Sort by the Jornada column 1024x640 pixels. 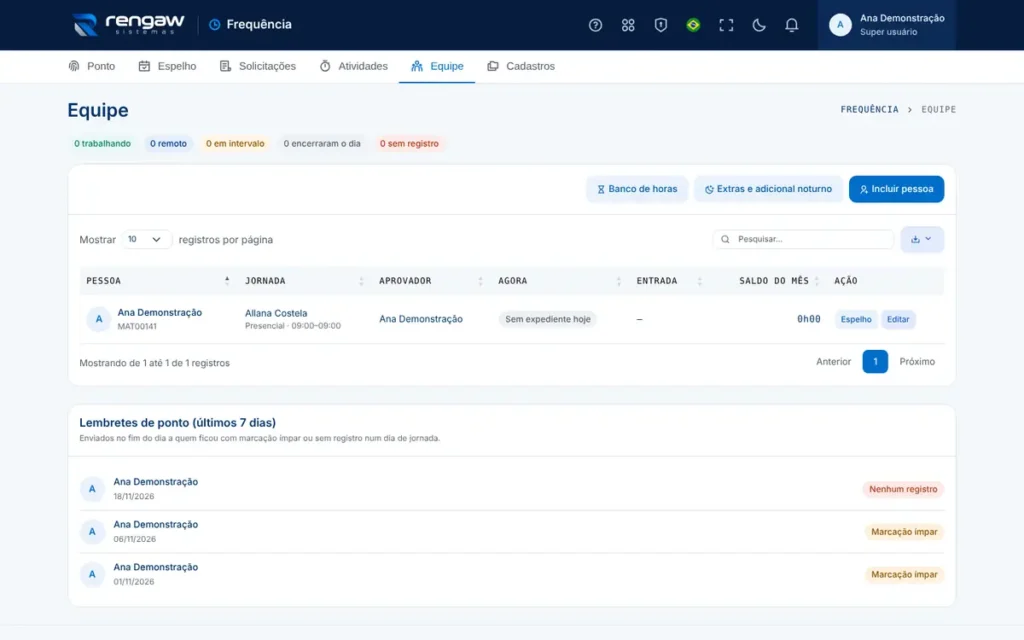pyautogui.click(x=304, y=281)
